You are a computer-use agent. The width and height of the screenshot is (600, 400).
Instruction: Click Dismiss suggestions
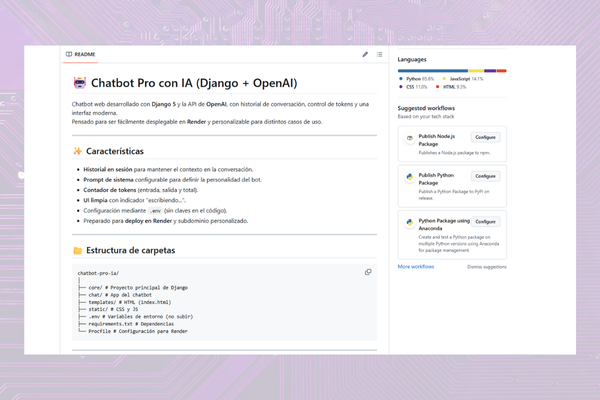486,267
